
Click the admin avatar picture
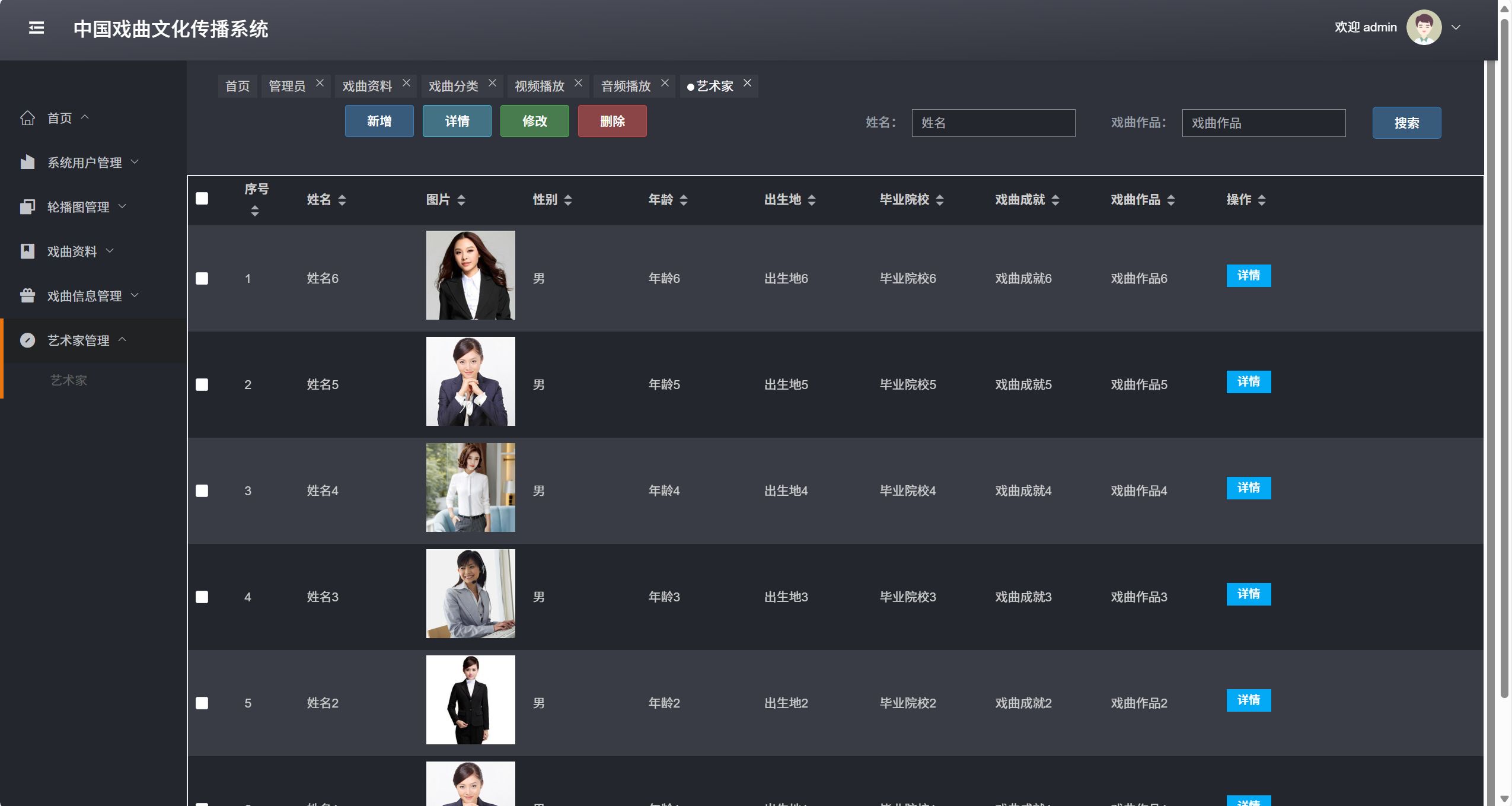tap(1424, 27)
